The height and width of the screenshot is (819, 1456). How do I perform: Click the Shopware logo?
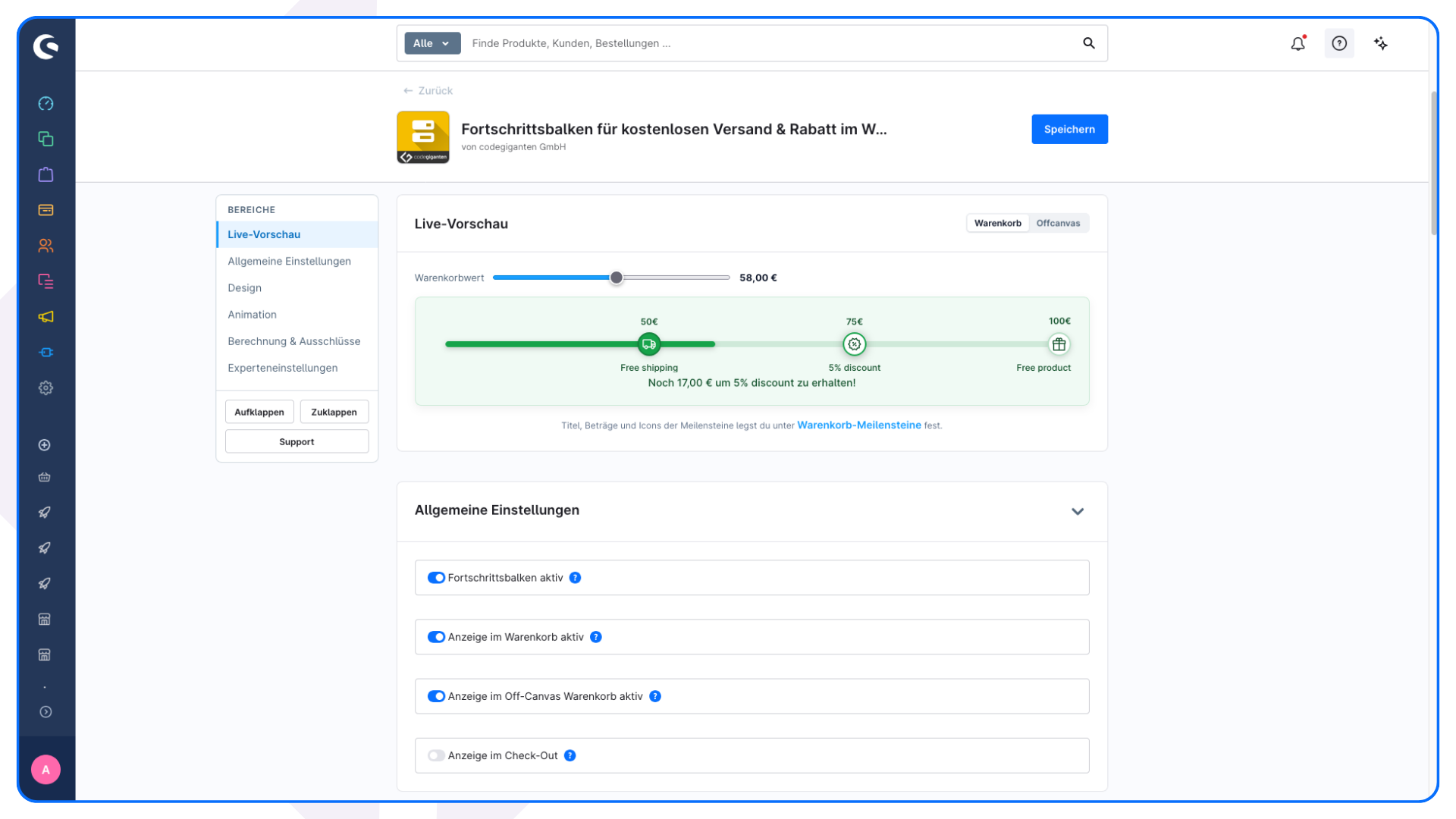(x=45, y=47)
